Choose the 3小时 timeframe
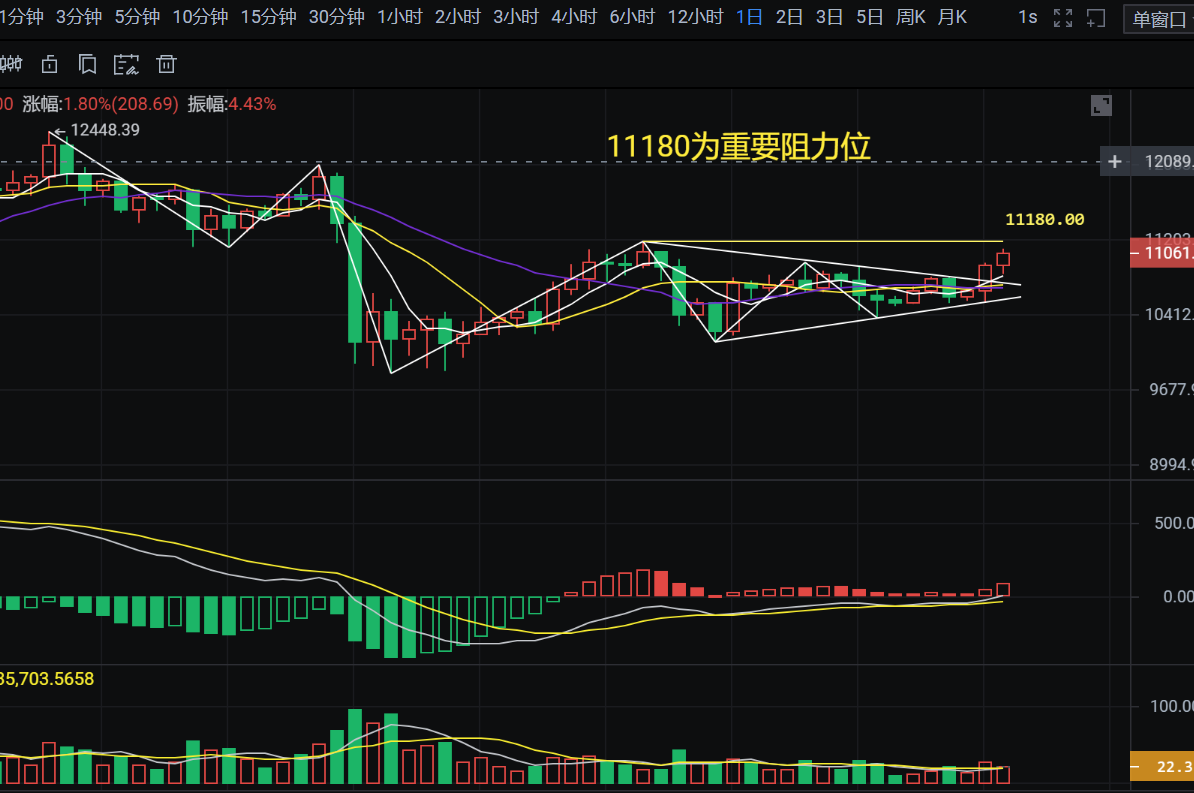Screen dimensions: 1194x793 [516, 17]
